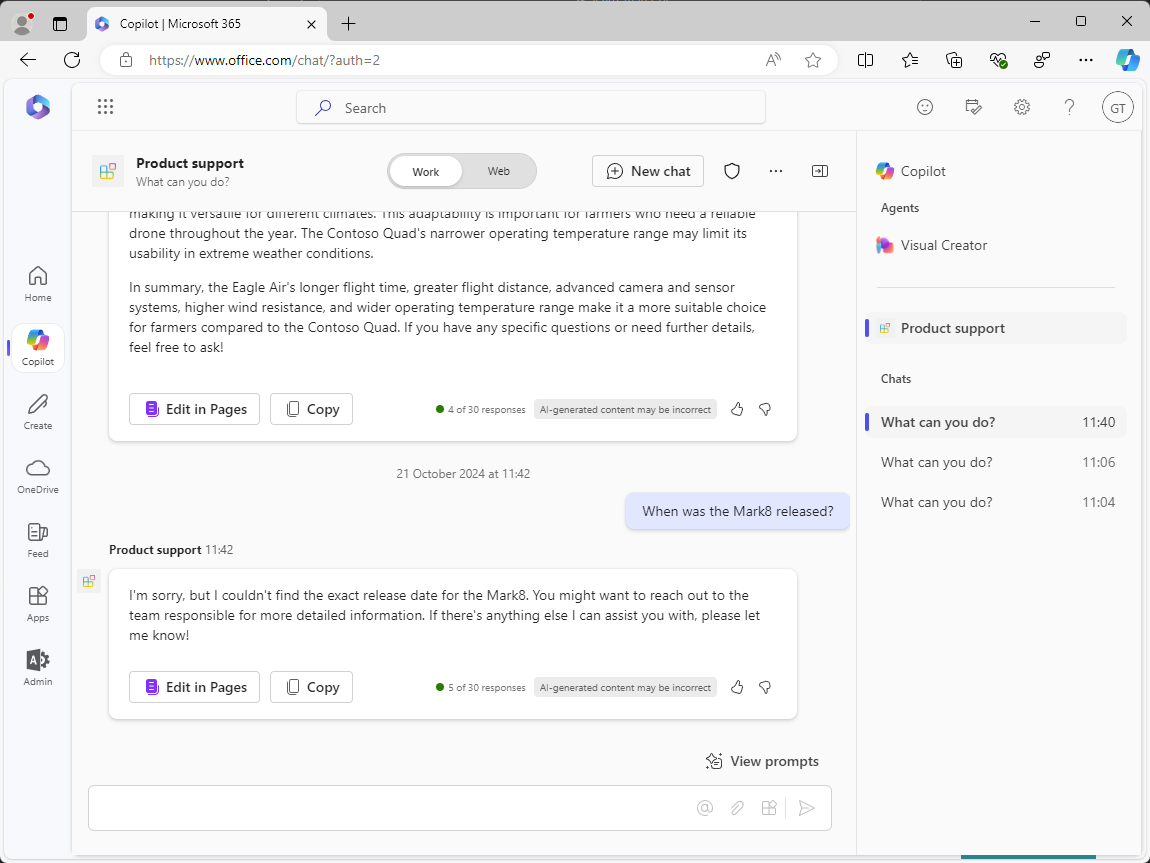Click Edit in Pages on the Mark8 response
The width and height of the screenshot is (1150, 863).
pyautogui.click(x=194, y=687)
